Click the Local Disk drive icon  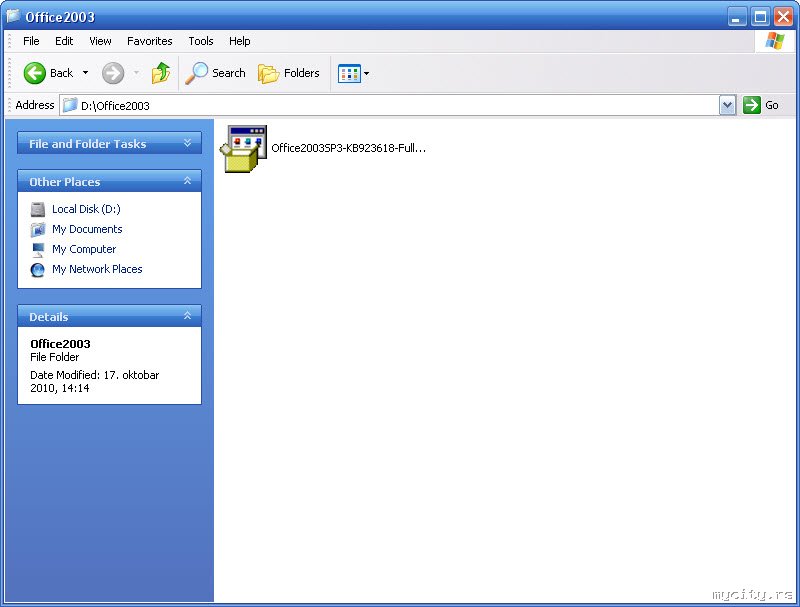(x=38, y=209)
